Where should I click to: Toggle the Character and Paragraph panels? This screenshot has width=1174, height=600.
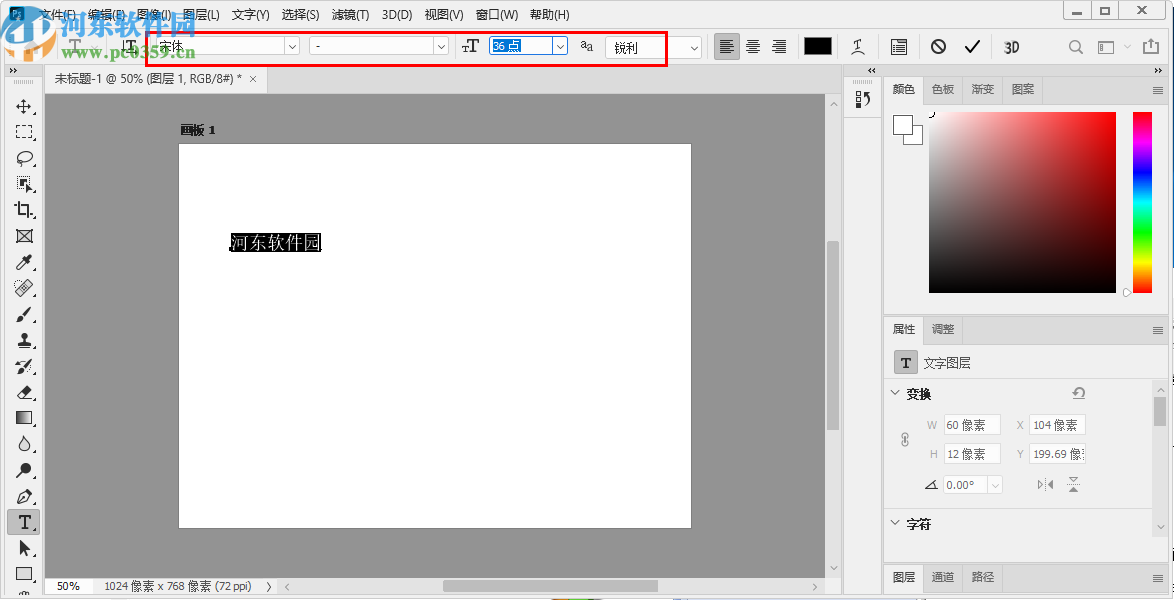[898, 47]
